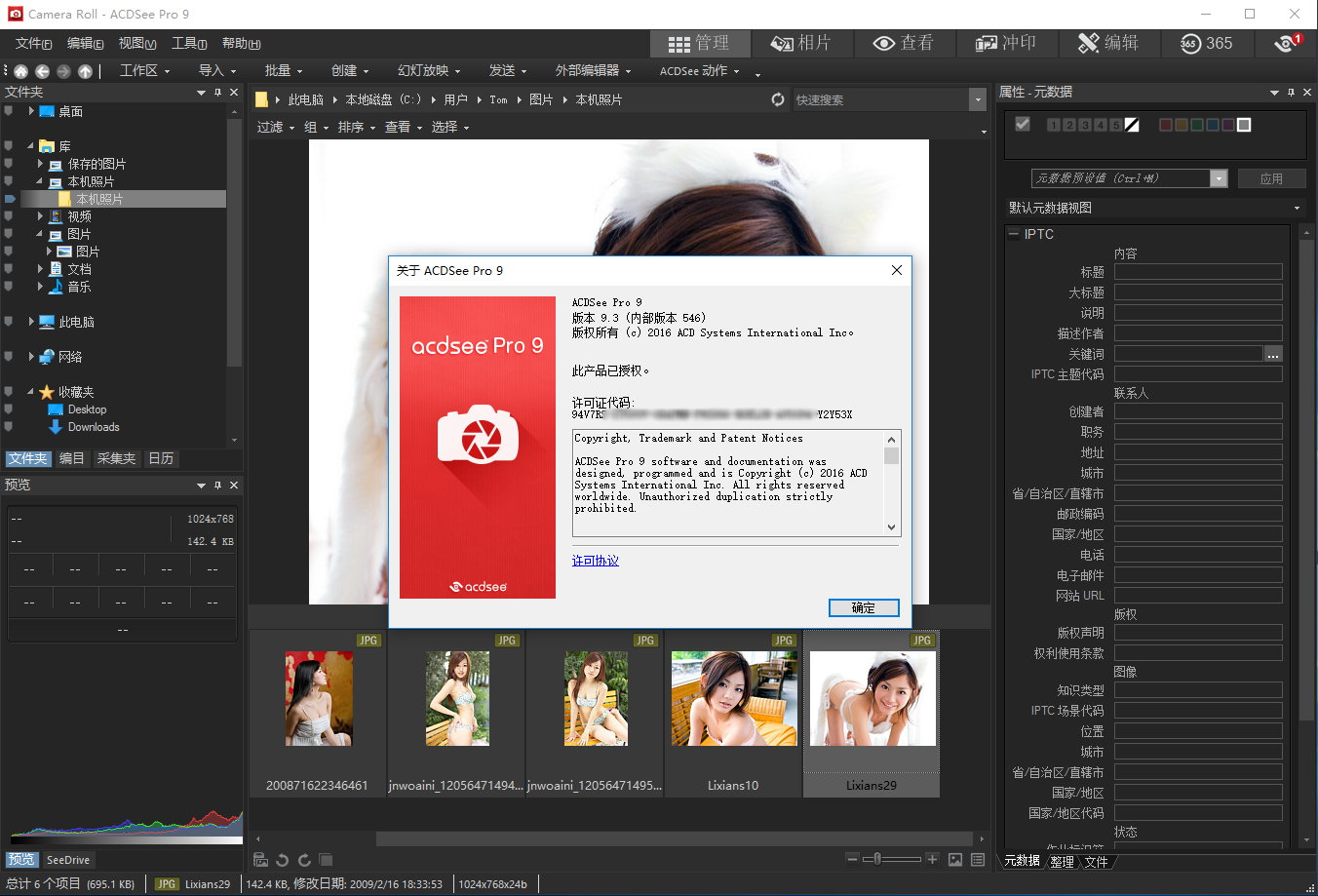Open the 帮助 menu
Viewport: 1318px width, 896px height.
241,43
